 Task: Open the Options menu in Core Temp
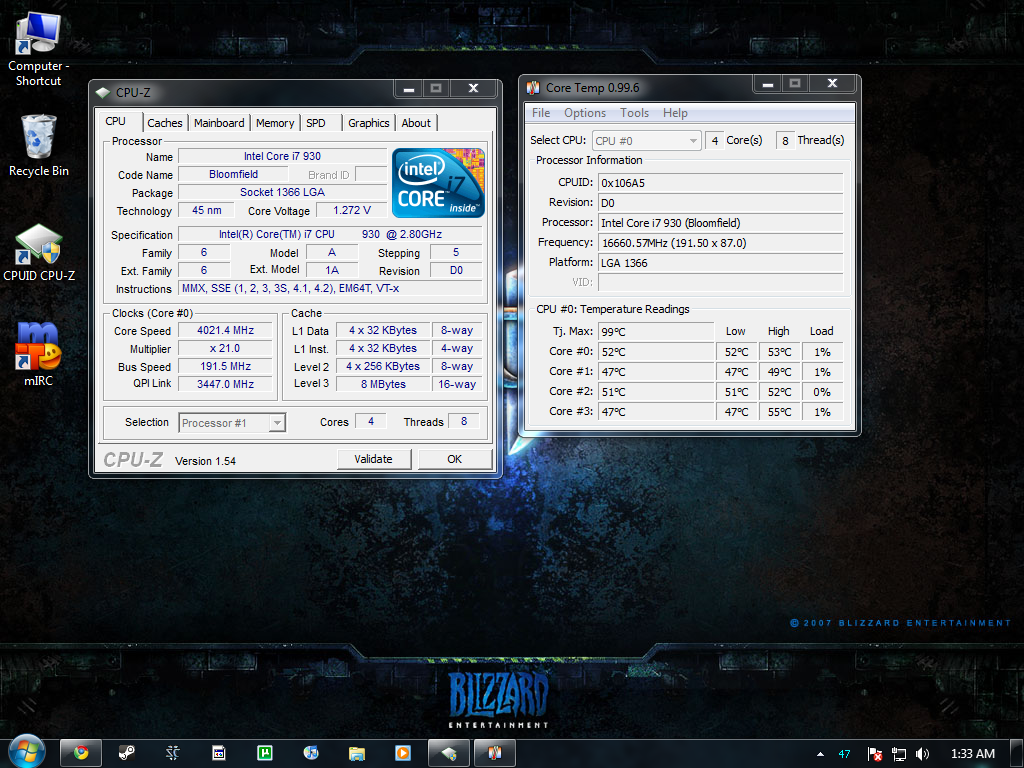click(585, 113)
